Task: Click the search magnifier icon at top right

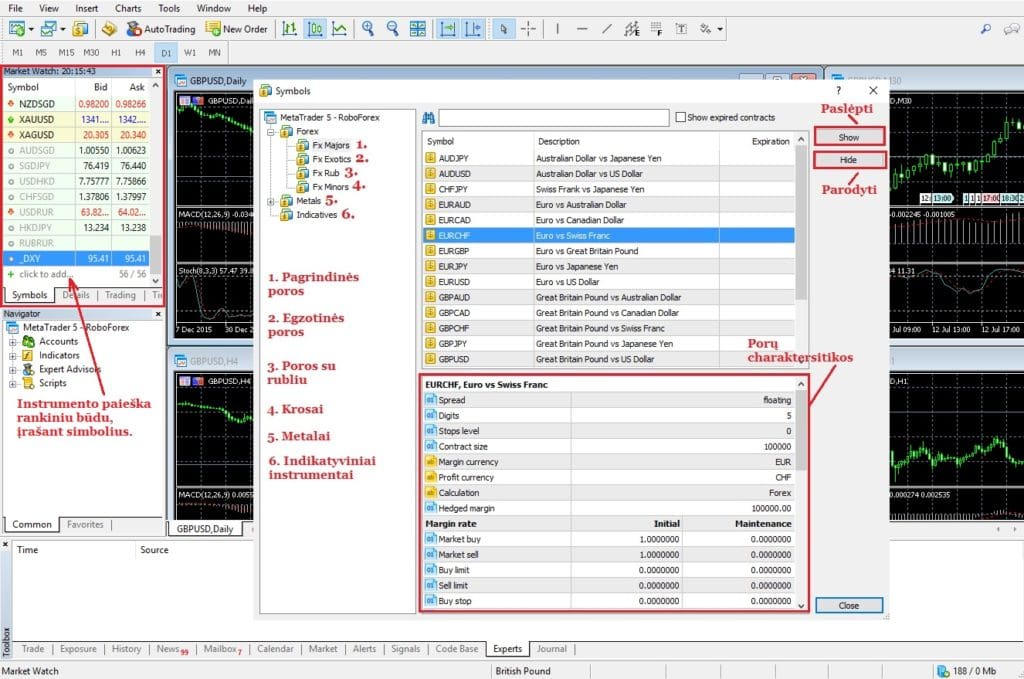Action: tap(986, 29)
